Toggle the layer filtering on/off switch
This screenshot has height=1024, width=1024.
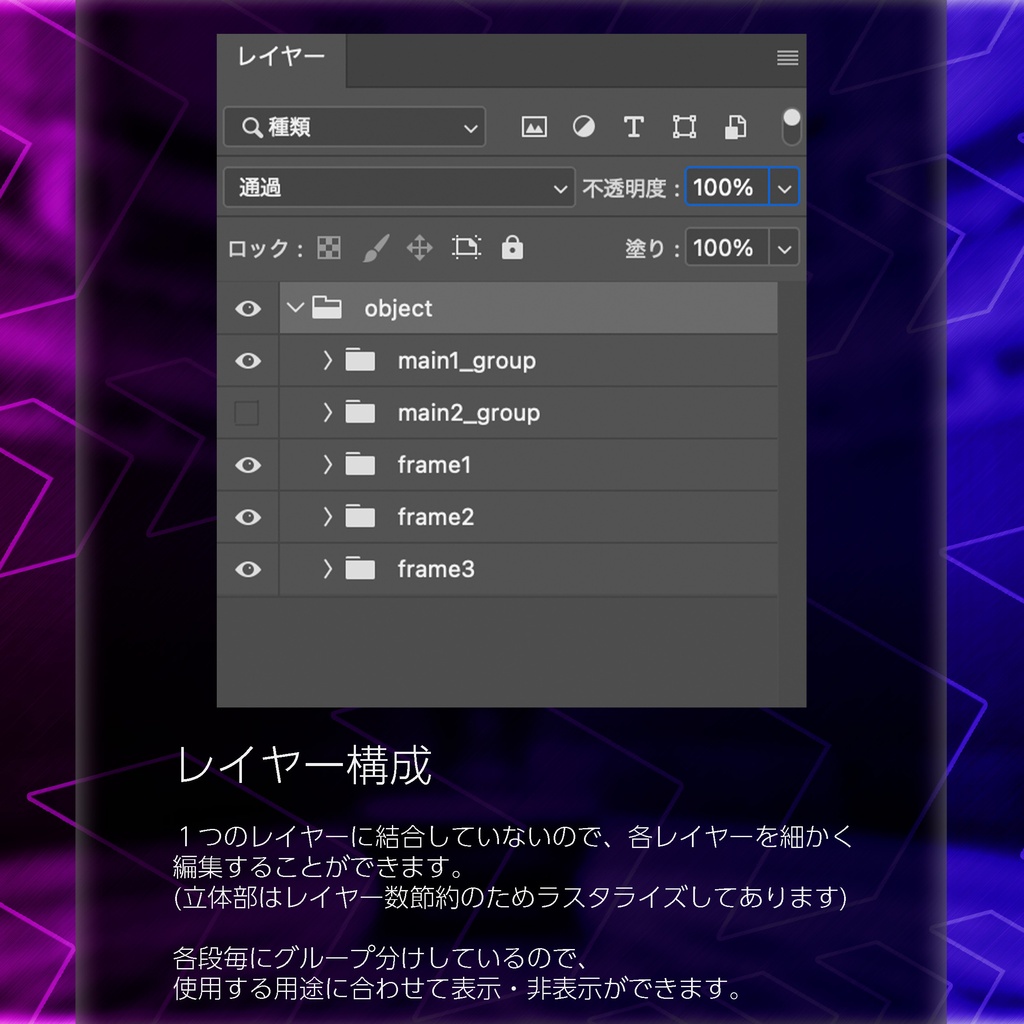tap(791, 127)
